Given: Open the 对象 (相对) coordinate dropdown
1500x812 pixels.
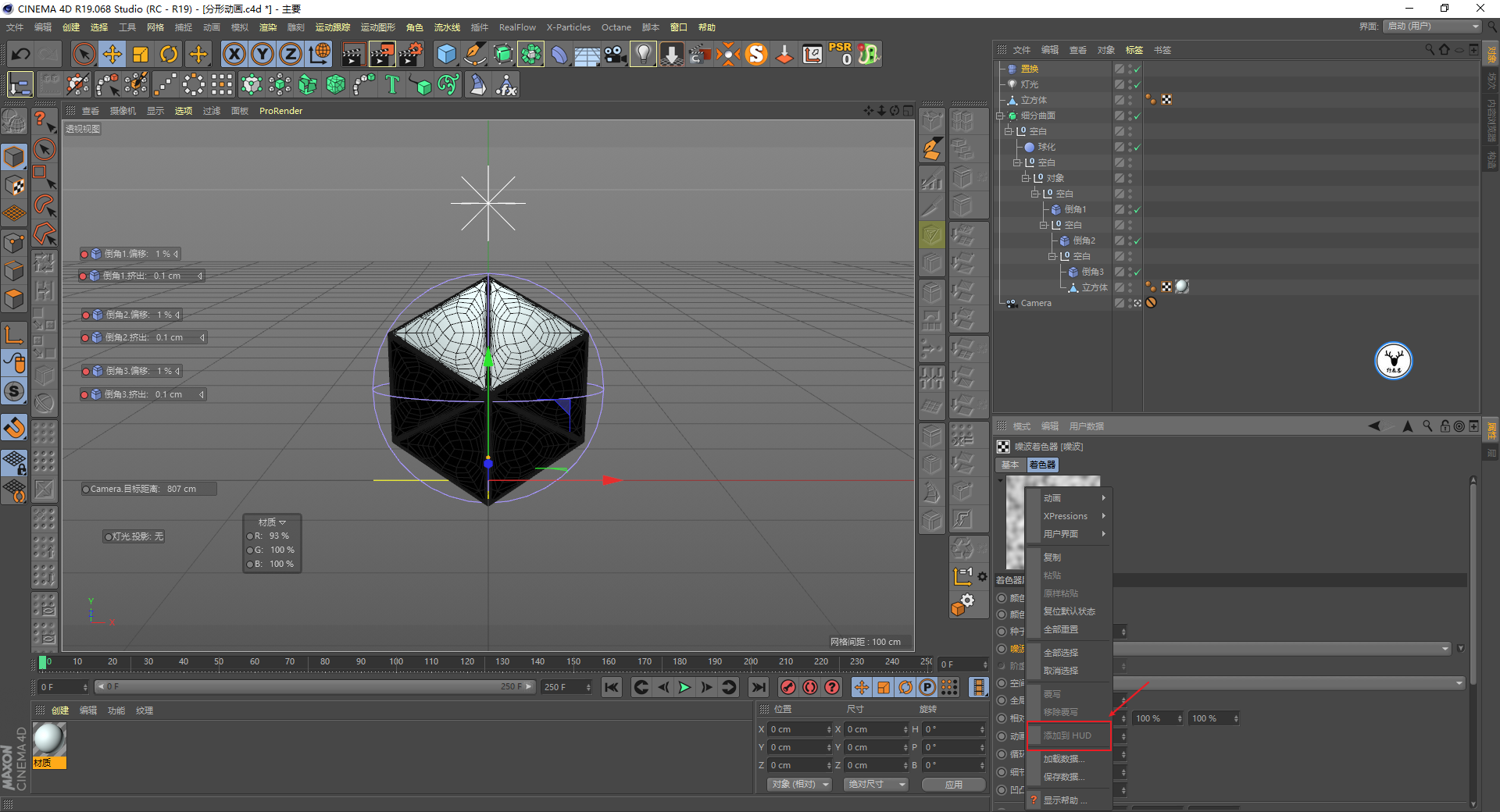Looking at the screenshot, I should click(x=799, y=784).
